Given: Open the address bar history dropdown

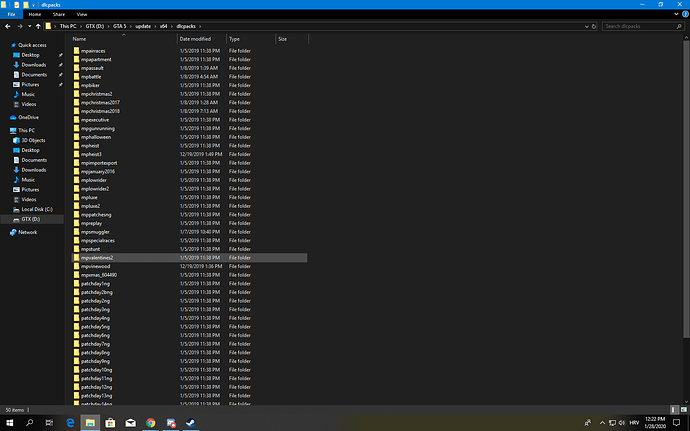Looking at the screenshot, I should pos(587,26).
